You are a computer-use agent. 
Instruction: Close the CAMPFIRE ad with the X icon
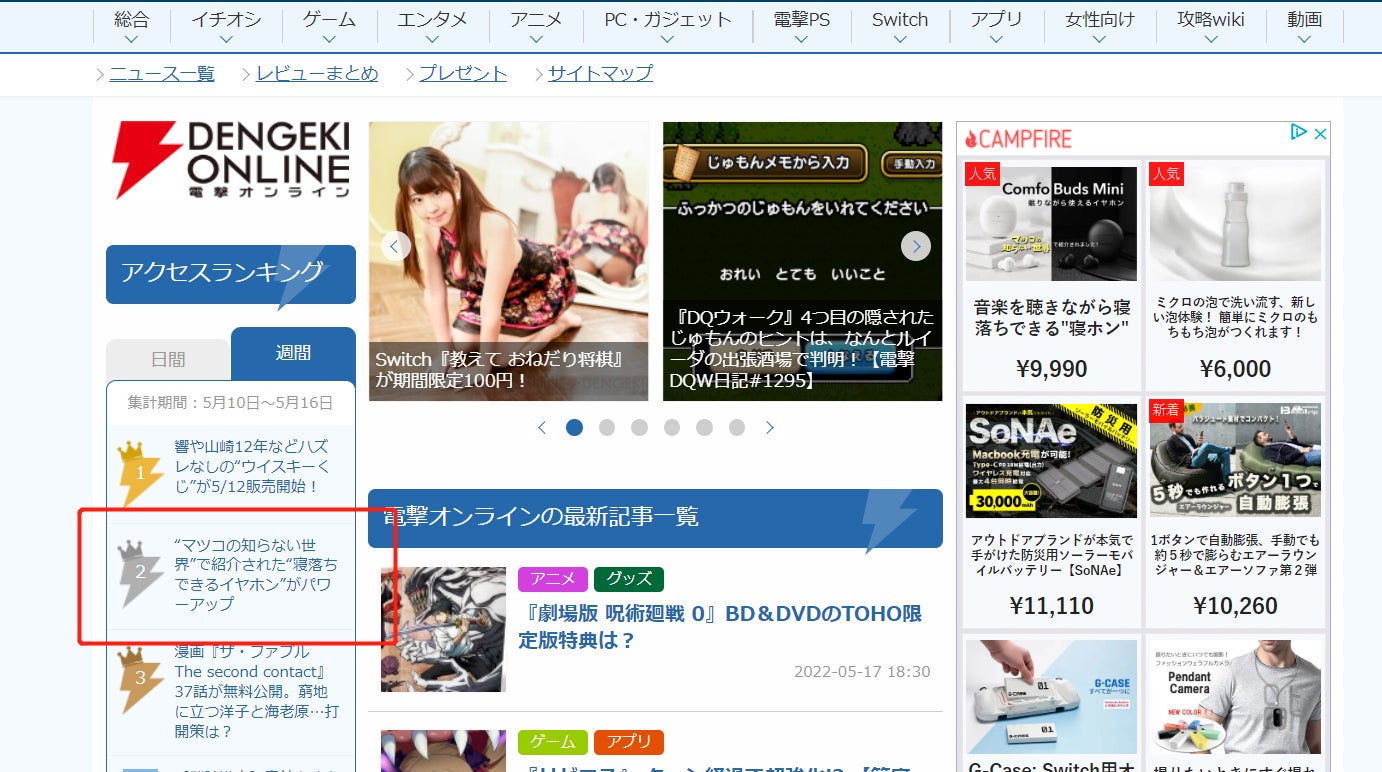tap(1320, 132)
